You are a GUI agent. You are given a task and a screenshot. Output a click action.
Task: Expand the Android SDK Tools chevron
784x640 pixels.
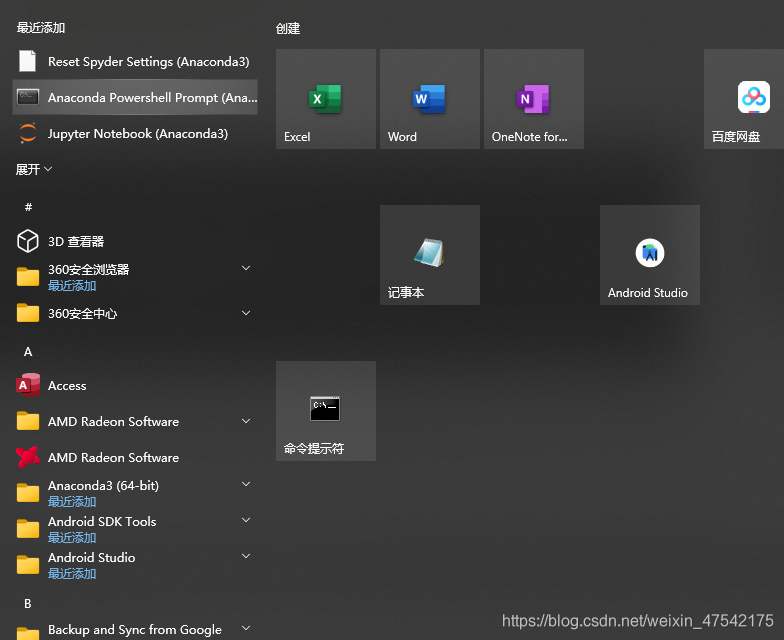click(x=246, y=520)
